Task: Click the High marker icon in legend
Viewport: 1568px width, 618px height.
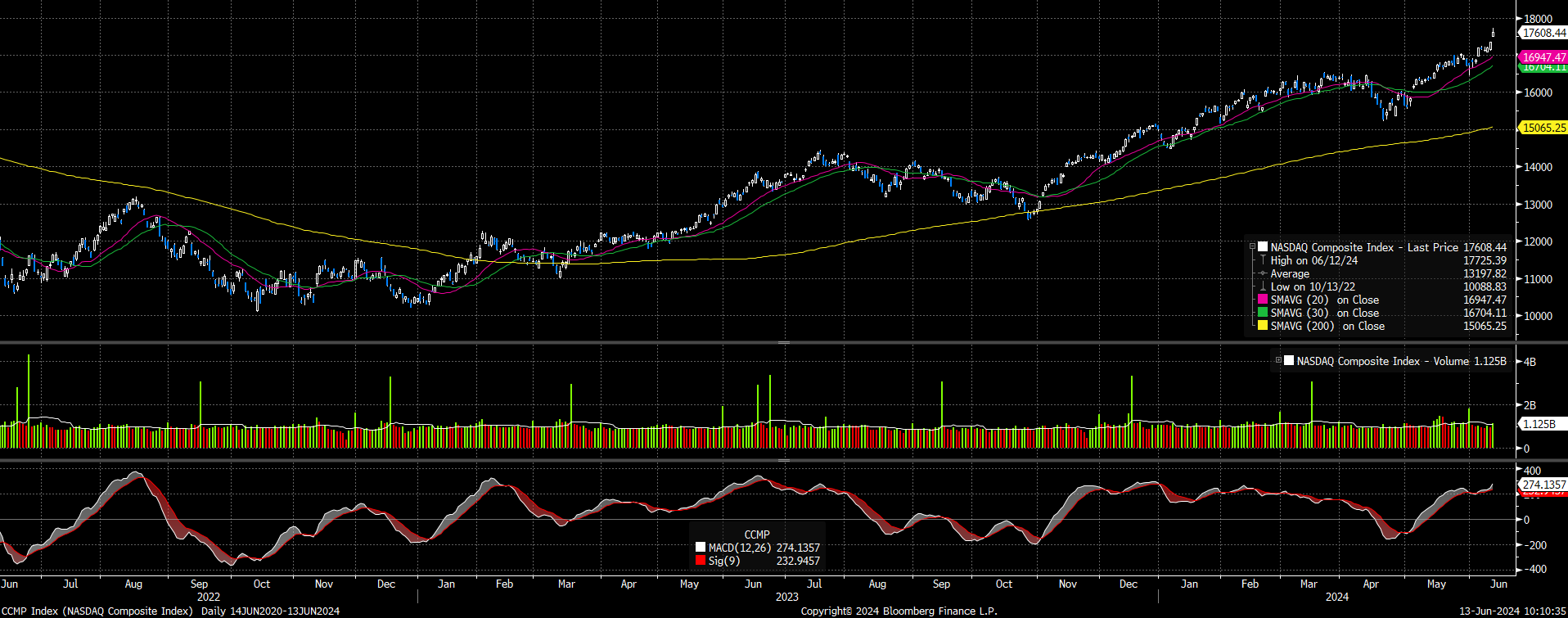Action: [x=1263, y=260]
